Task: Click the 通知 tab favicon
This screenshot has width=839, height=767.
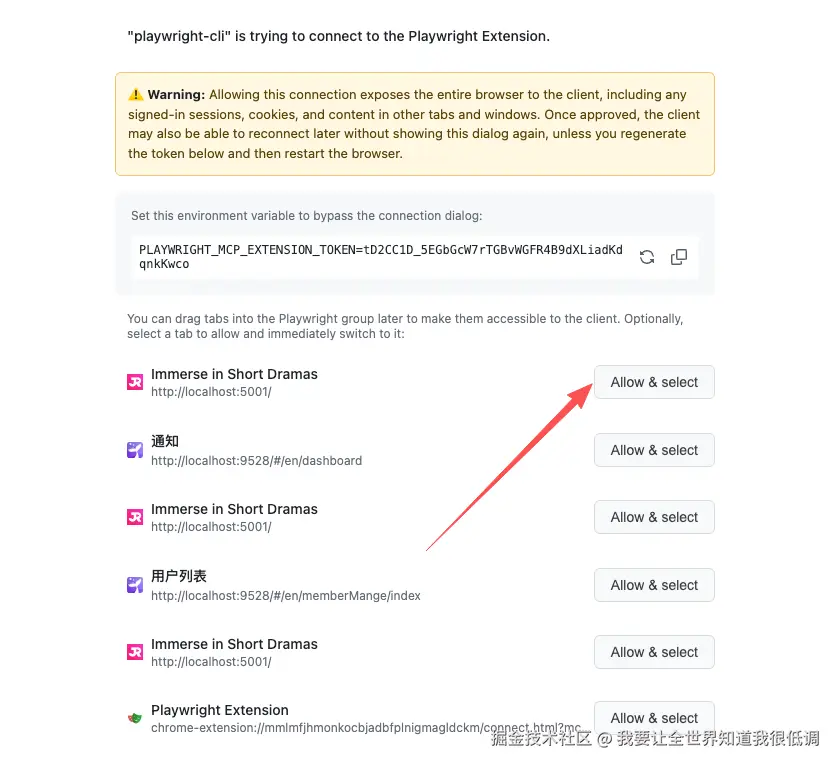Action: [135, 450]
